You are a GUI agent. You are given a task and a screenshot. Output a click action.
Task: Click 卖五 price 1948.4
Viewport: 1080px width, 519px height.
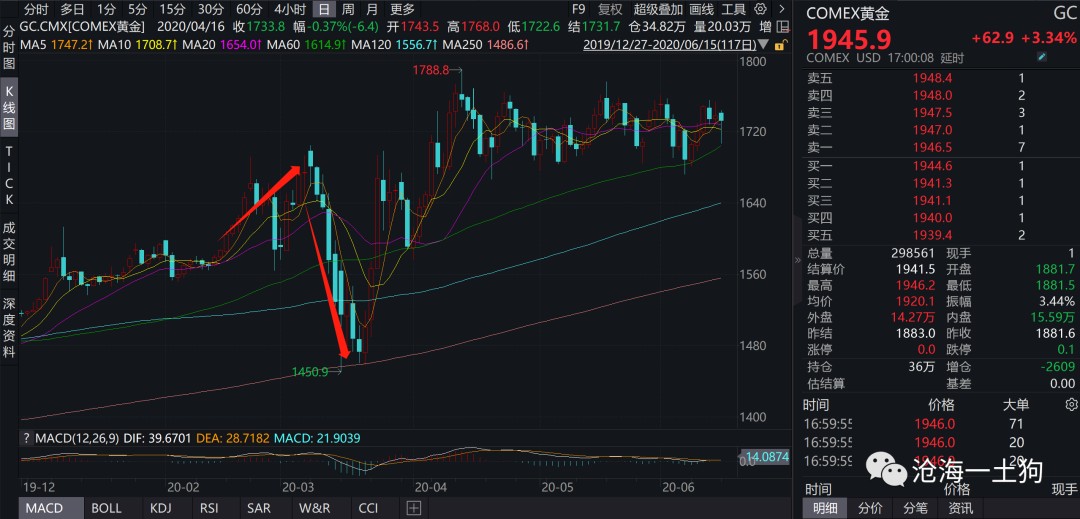933,78
